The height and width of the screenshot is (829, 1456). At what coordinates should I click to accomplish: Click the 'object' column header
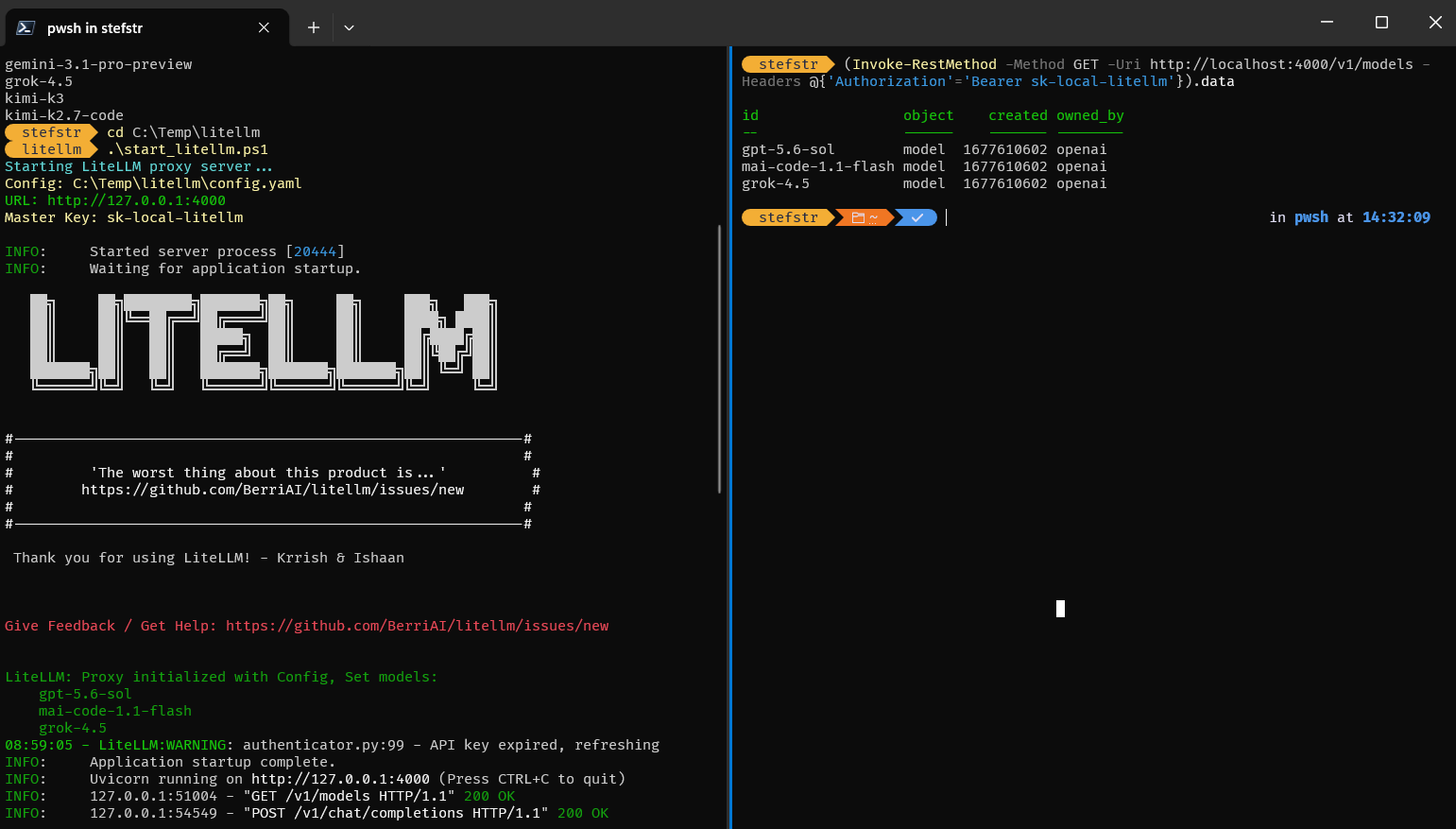click(x=928, y=115)
